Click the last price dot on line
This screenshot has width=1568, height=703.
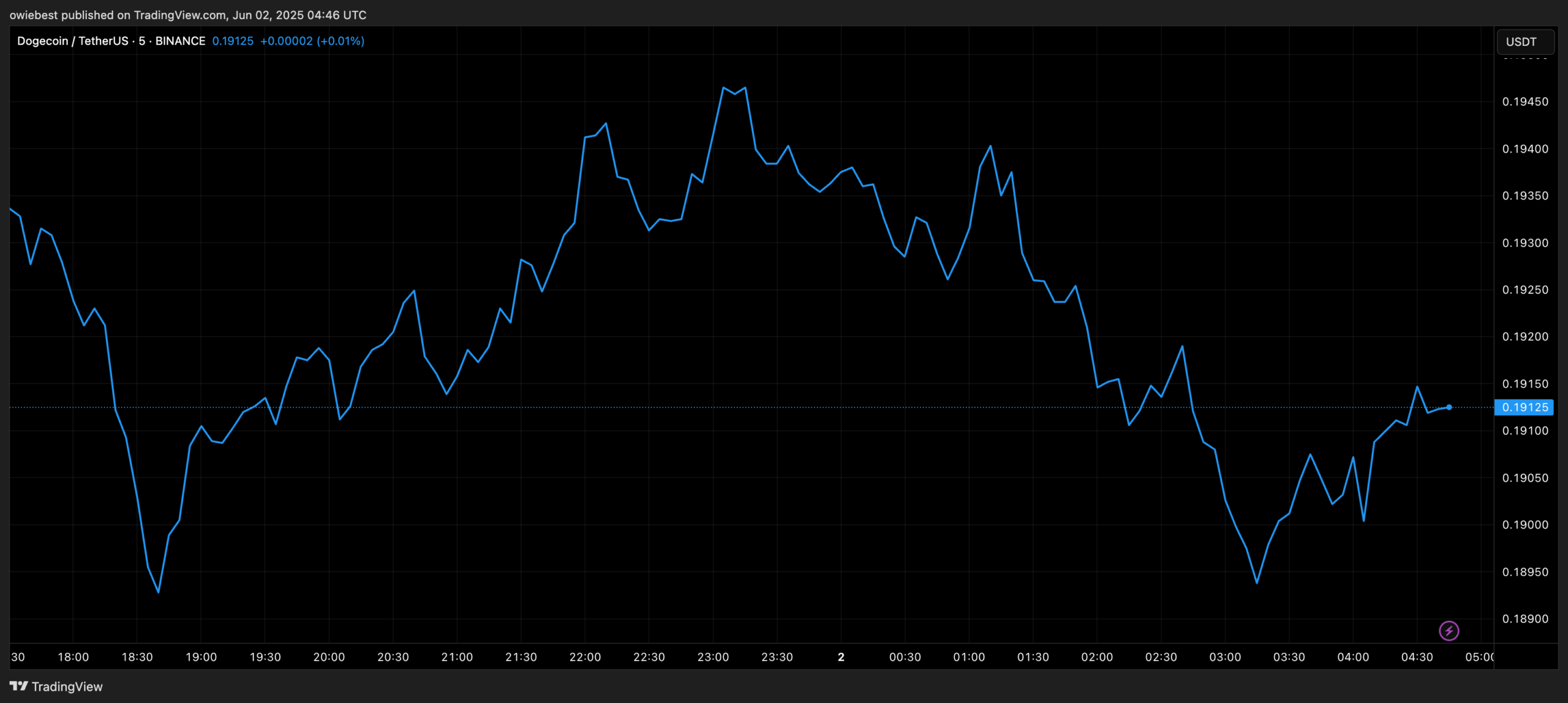tap(1449, 407)
